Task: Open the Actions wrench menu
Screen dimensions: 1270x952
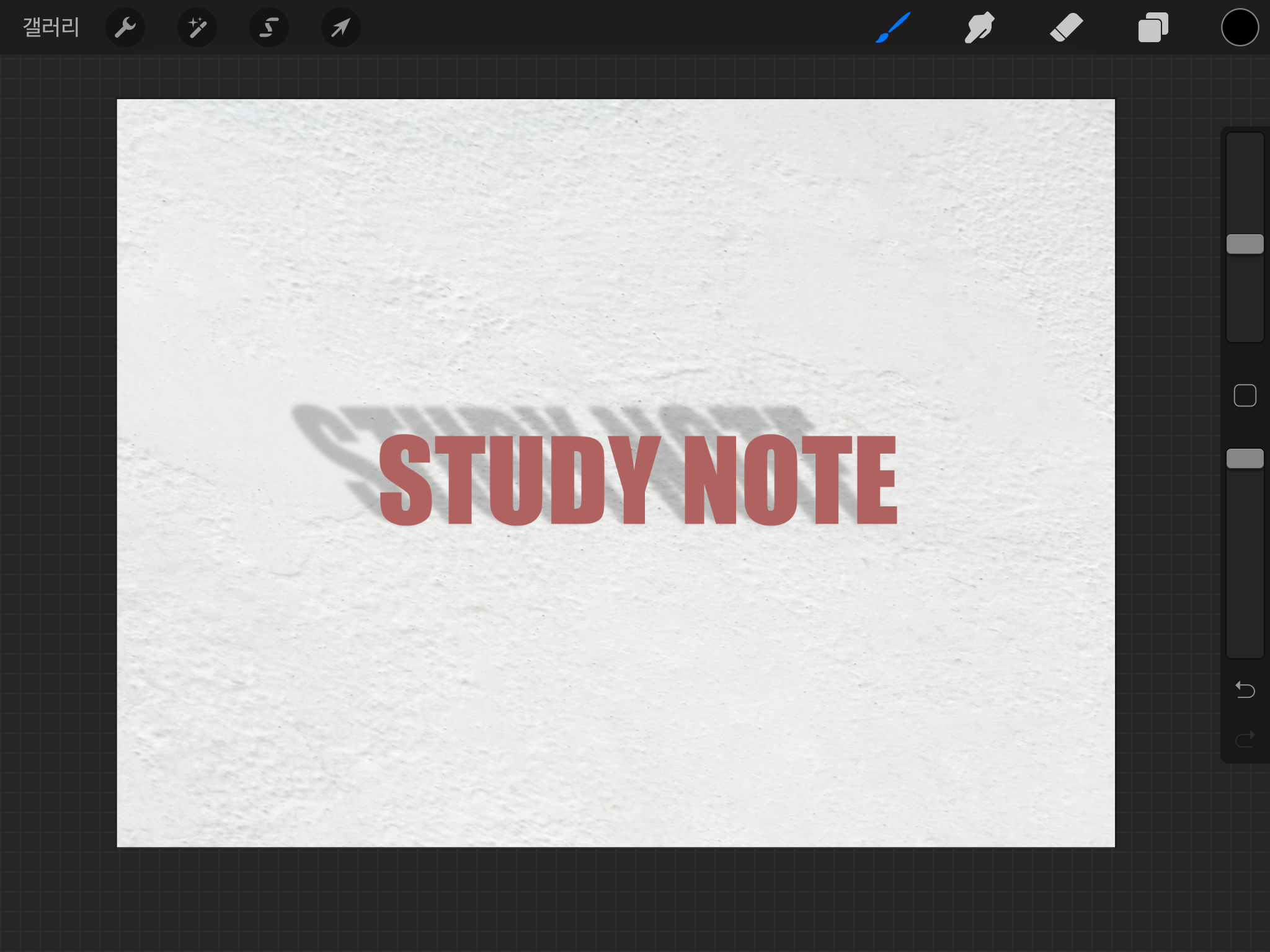Action: click(125, 27)
